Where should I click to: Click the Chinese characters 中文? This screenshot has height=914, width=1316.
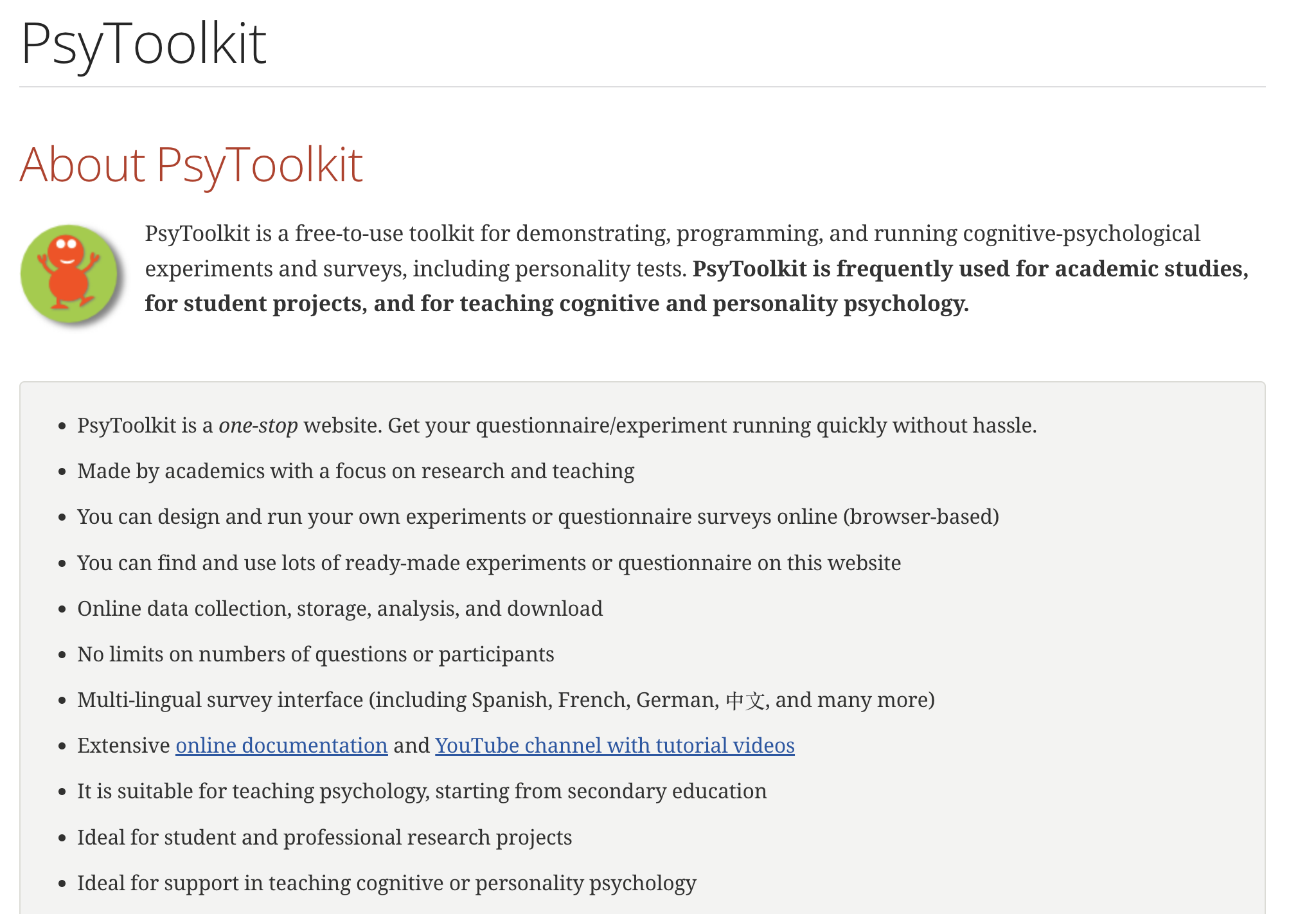point(745,700)
